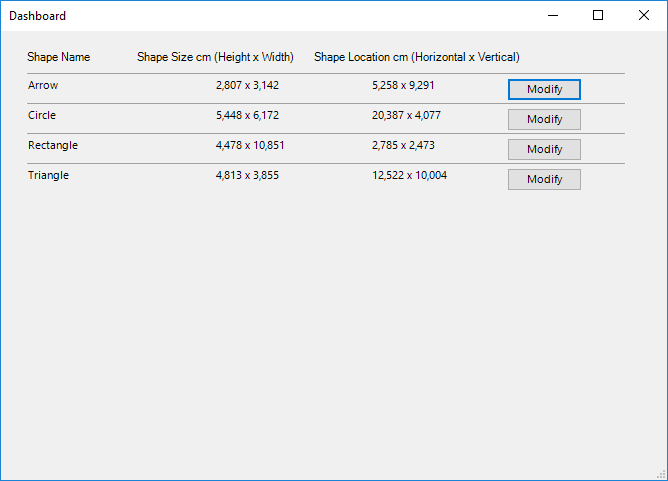668x481 pixels.
Task: Minimize the Dashboard window
Action: click(x=553, y=16)
